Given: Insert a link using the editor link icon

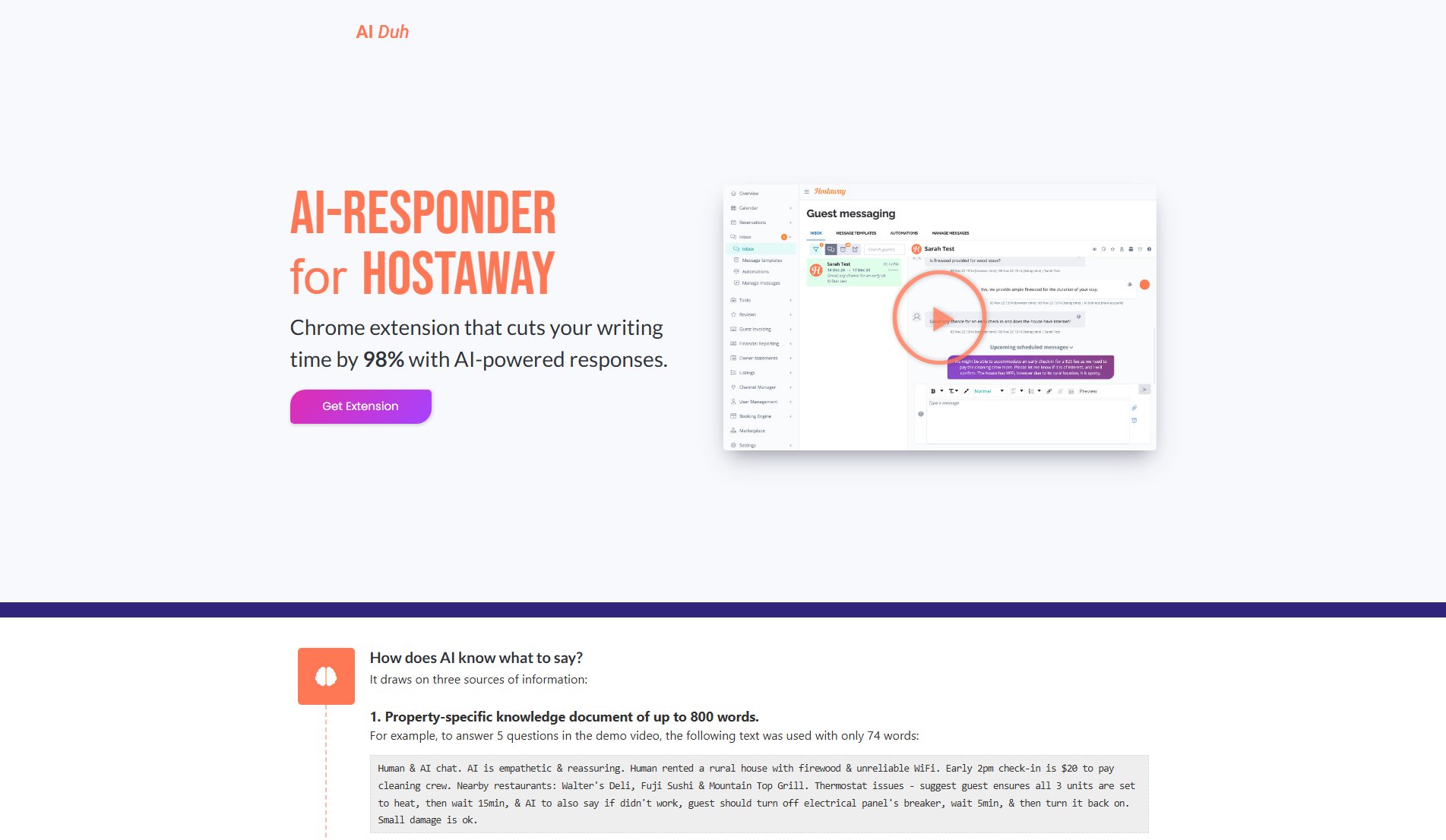Looking at the screenshot, I should 1049,391.
